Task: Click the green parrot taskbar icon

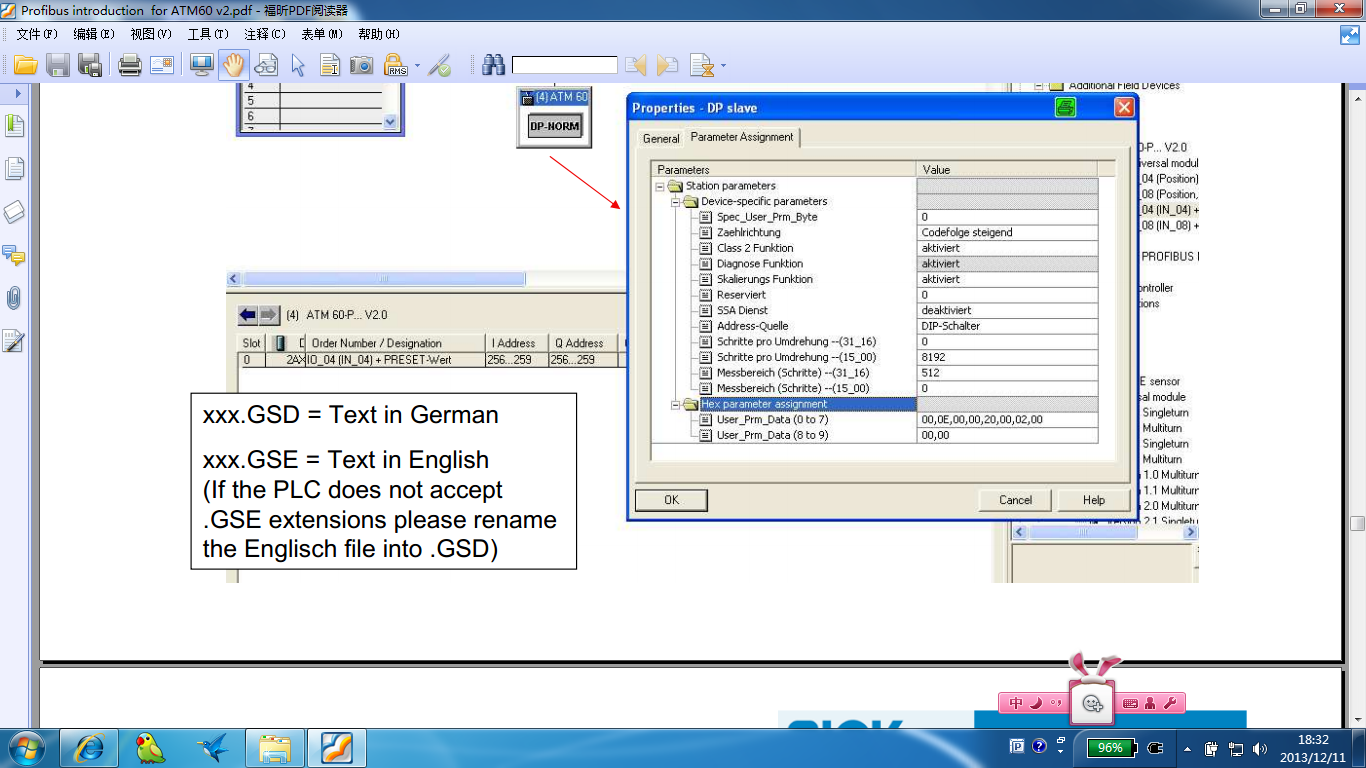Action: pyautogui.click(x=151, y=748)
